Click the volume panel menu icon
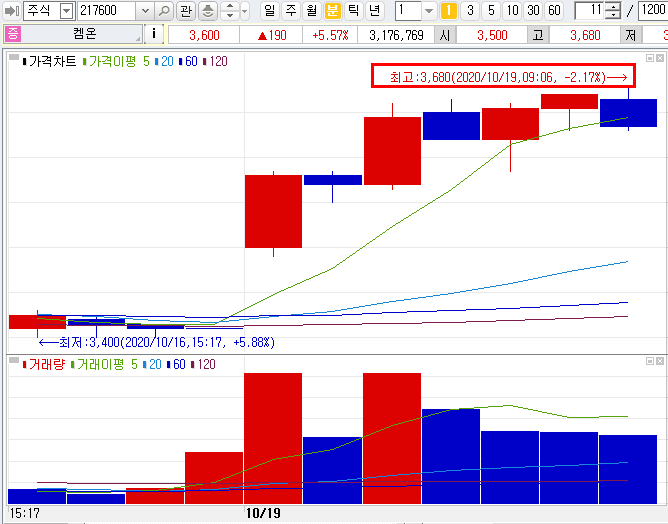Screen dimensions: 668x524 (x=14, y=360)
